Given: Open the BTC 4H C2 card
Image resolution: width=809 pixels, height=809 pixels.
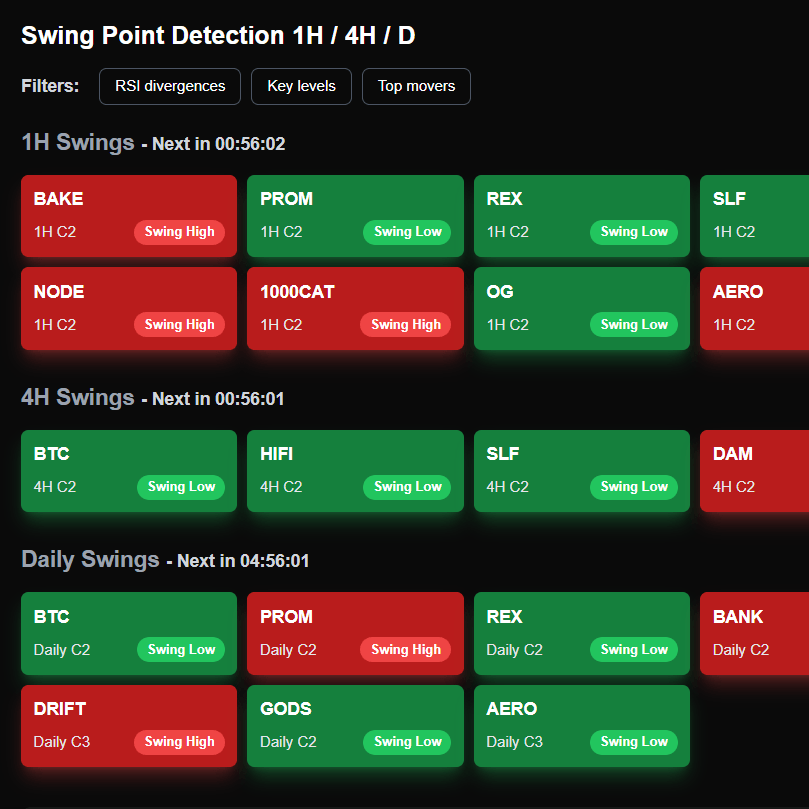Looking at the screenshot, I should click(129, 471).
